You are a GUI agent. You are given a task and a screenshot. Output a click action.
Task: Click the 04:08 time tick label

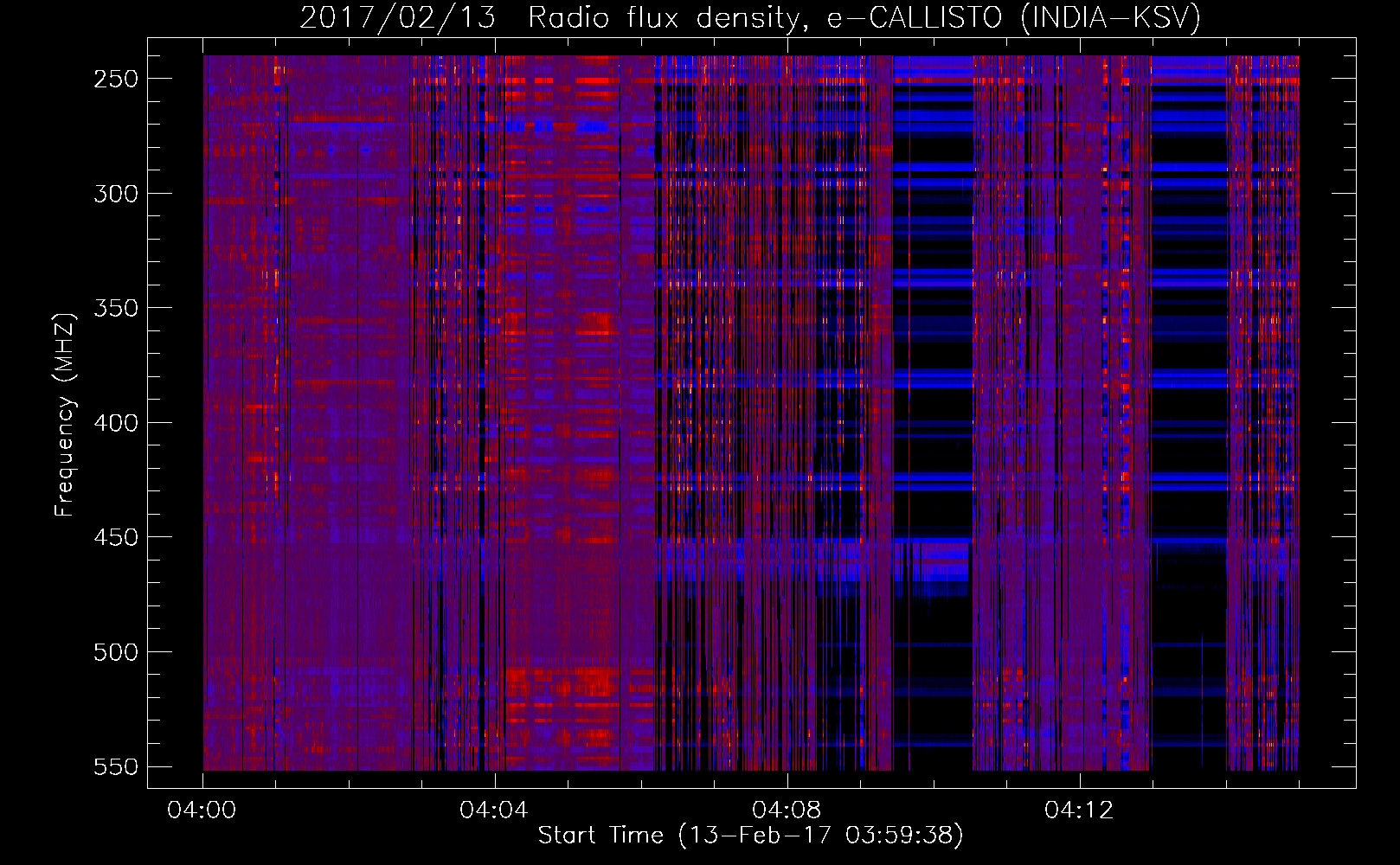tap(787, 811)
